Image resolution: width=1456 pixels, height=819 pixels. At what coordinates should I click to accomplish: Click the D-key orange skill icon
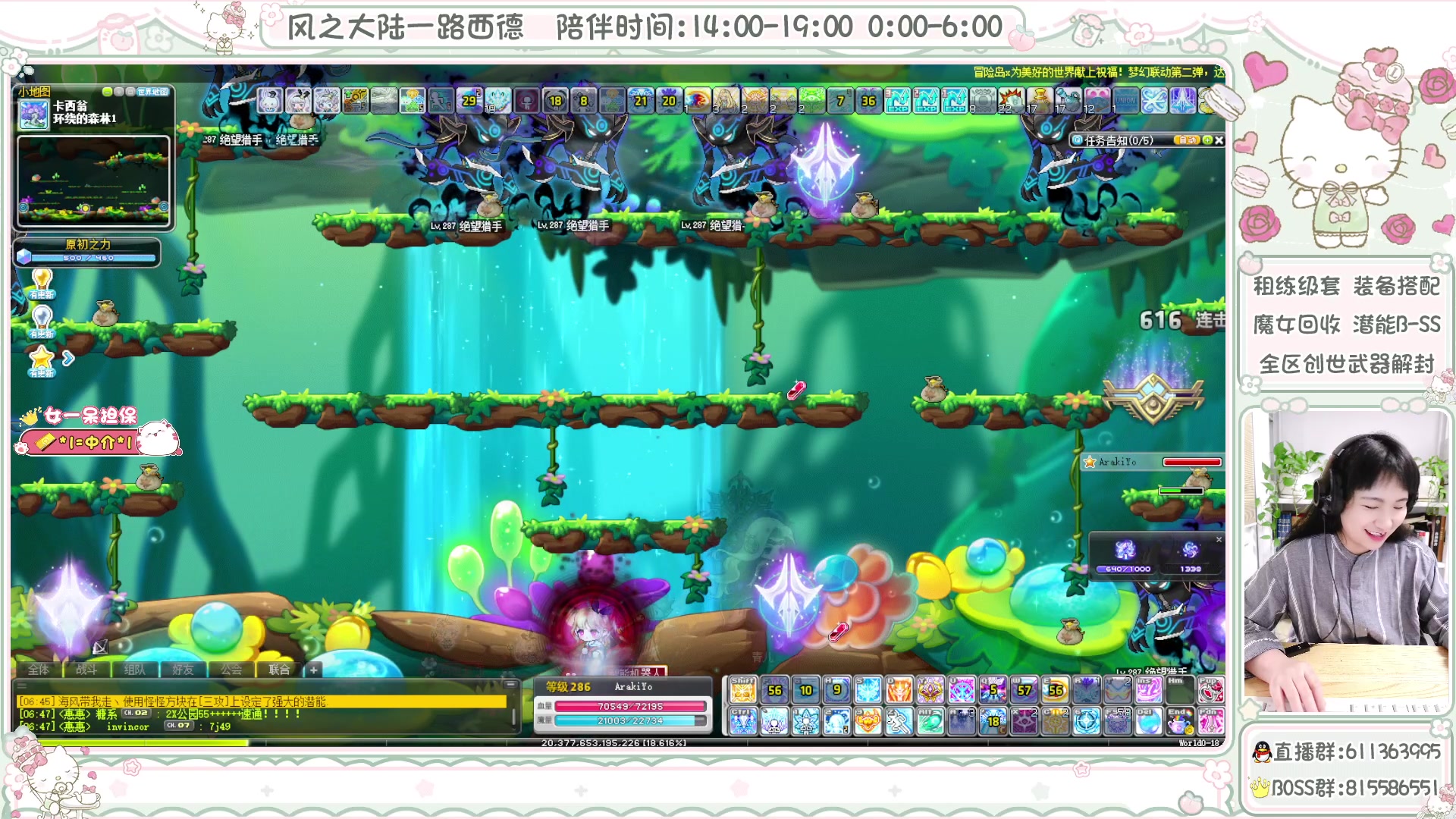(899, 690)
